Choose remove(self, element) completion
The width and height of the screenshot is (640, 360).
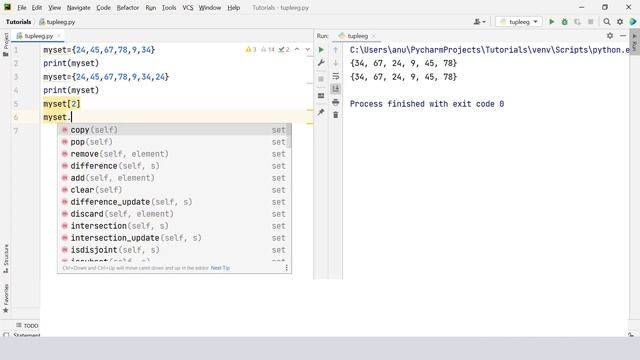pos(173,154)
